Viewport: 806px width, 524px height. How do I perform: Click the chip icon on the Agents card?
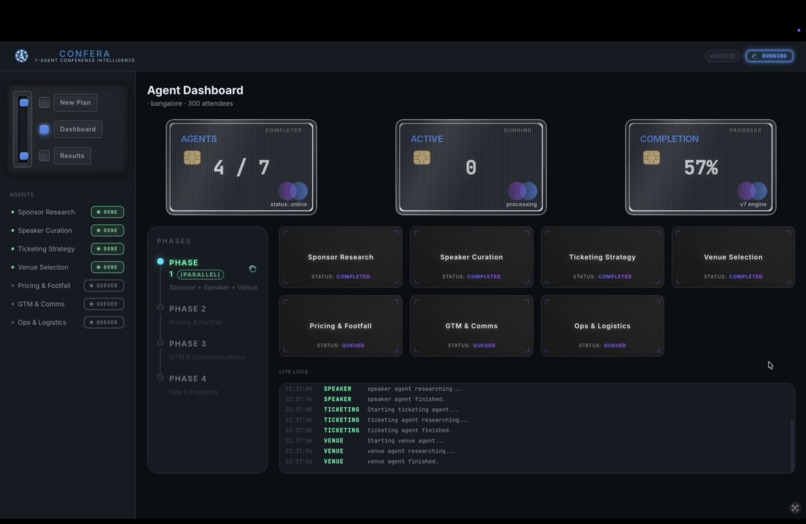192,157
